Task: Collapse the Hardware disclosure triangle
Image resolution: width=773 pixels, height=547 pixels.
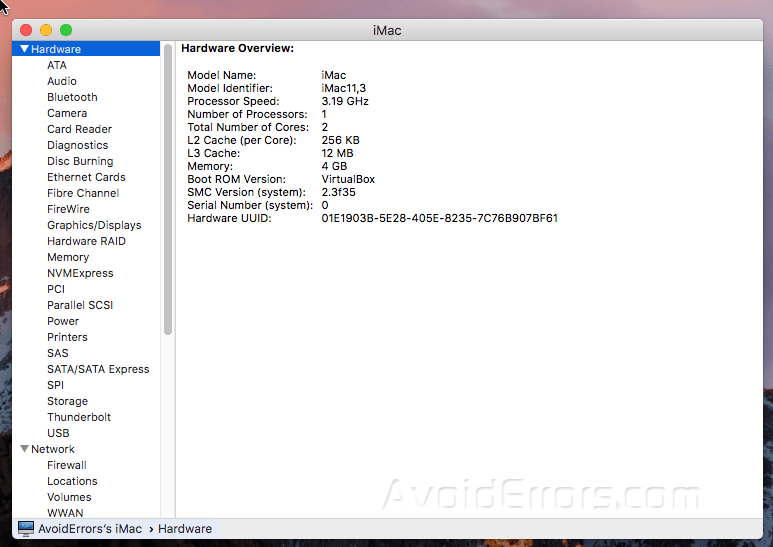Action: click(x=24, y=49)
